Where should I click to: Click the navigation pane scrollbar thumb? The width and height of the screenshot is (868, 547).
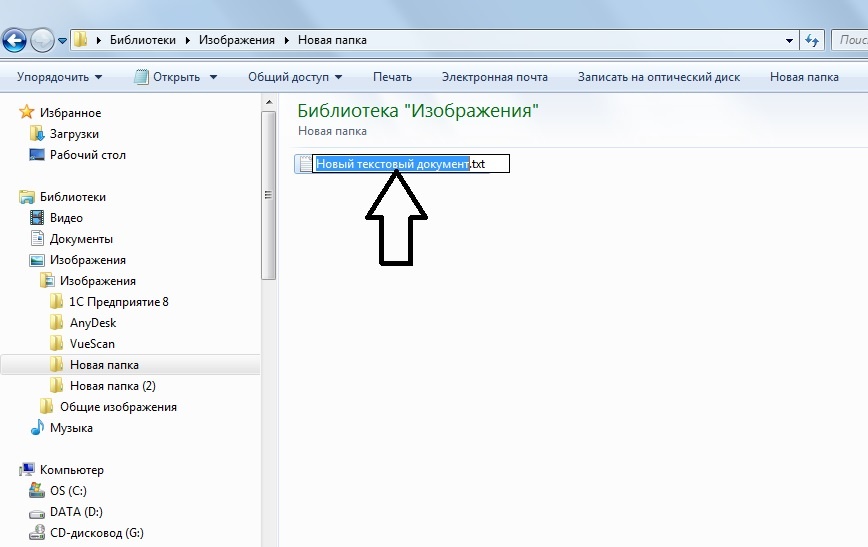(268, 195)
